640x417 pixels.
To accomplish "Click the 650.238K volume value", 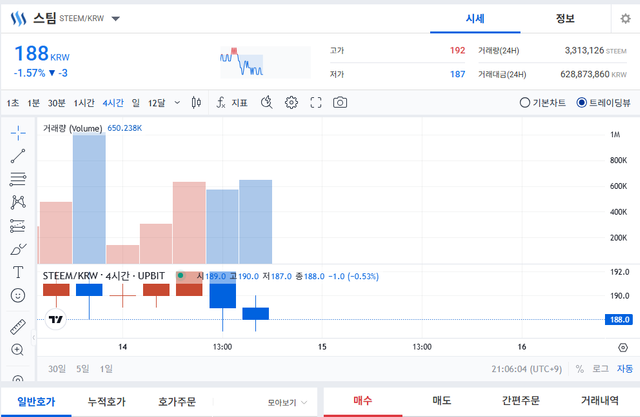I will pos(124,128).
